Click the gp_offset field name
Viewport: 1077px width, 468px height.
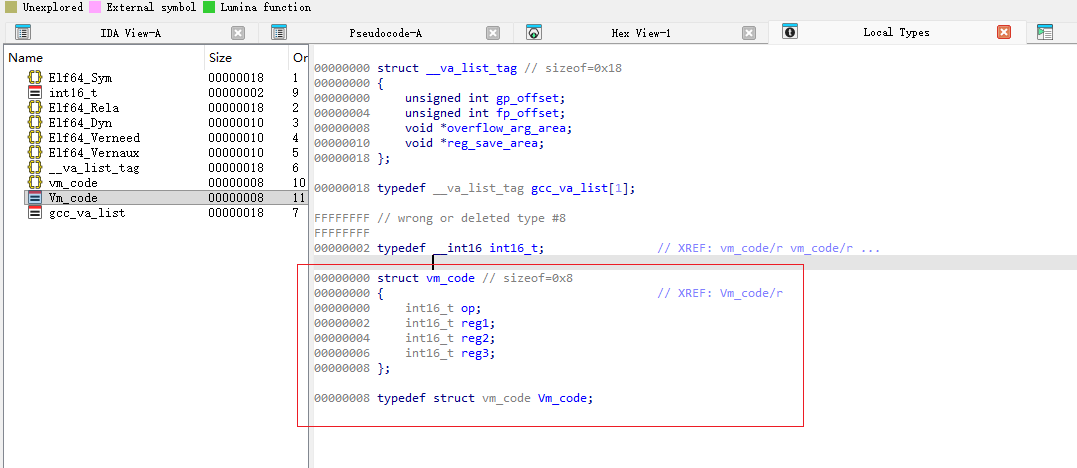(527, 98)
